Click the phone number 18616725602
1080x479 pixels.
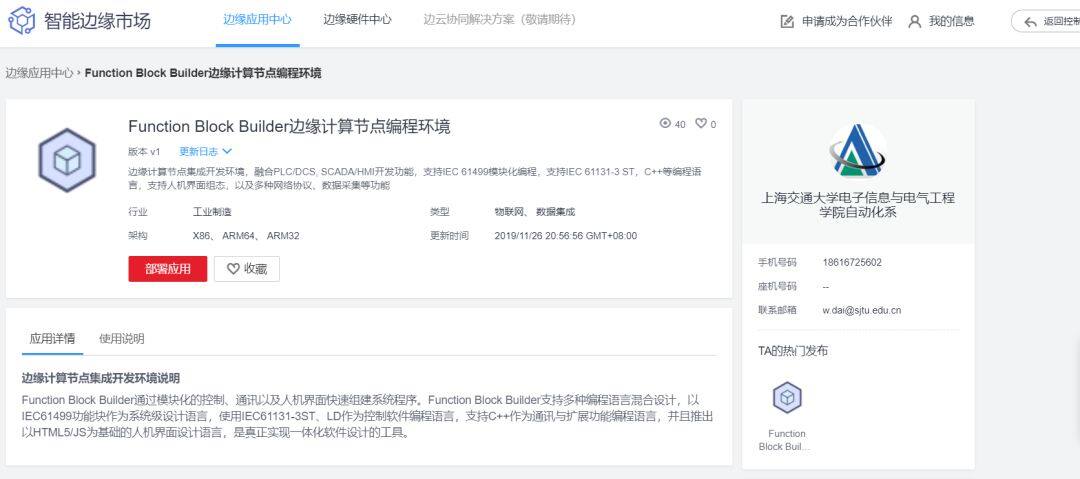(852, 263)
